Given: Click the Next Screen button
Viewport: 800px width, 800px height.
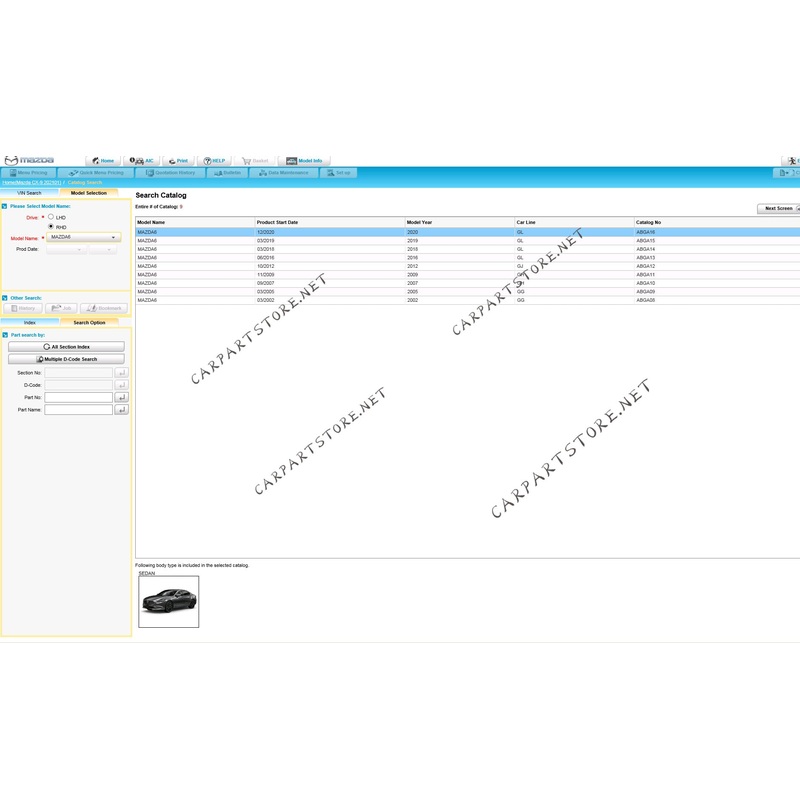Looking at the screenshot, I should (x=779, y=209).
